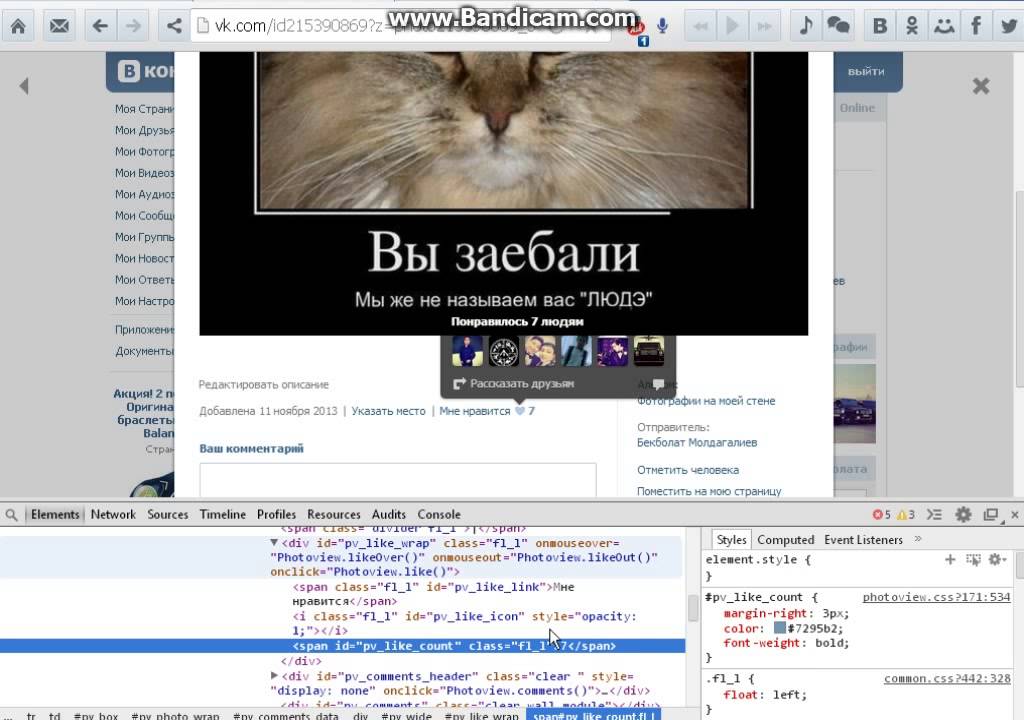This screenshot has height=720, width=1024.
Task: Click the media fast-forward button in toolbar
Action: tap(764, 26)
